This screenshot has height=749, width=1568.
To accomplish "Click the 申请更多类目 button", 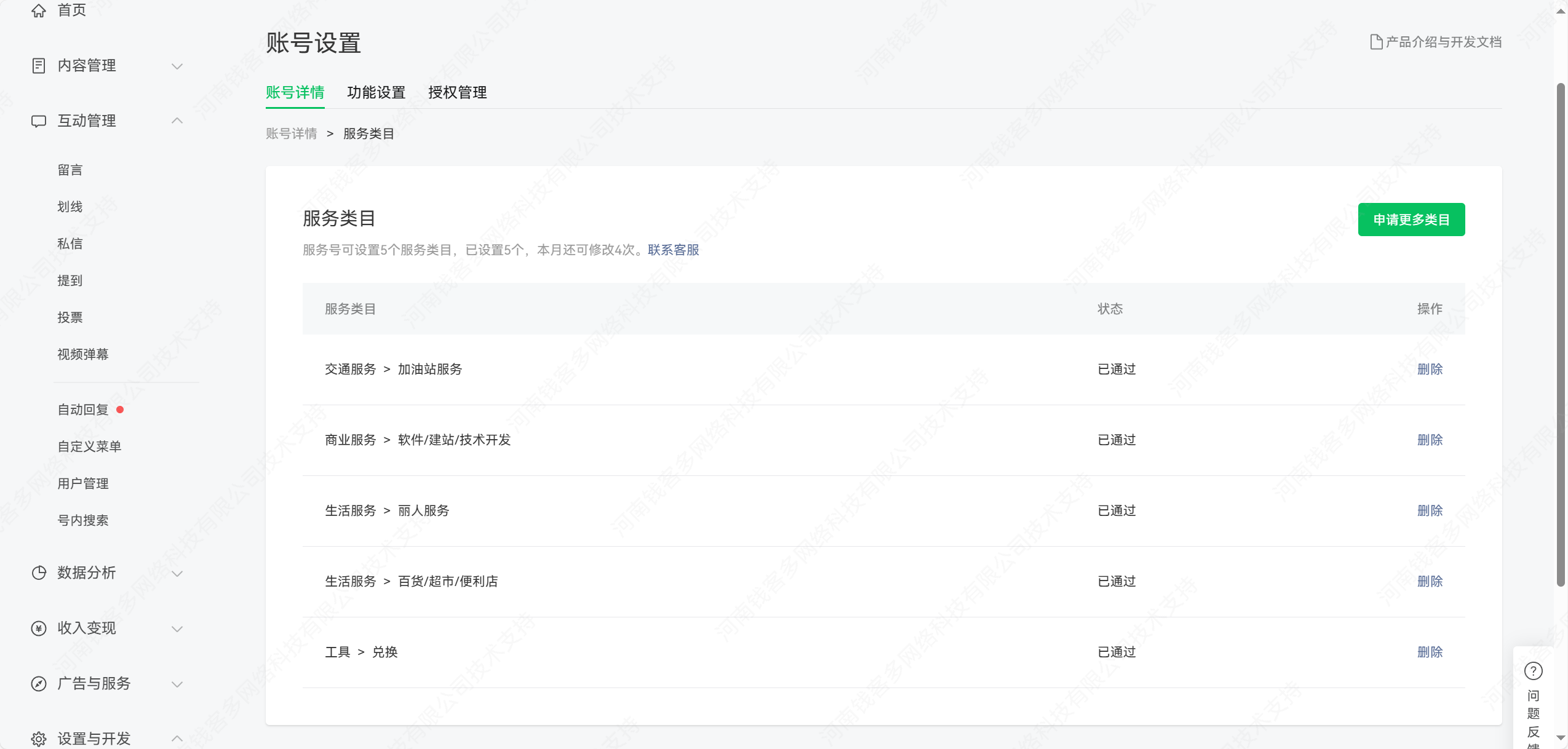I will coord(1411,220).
